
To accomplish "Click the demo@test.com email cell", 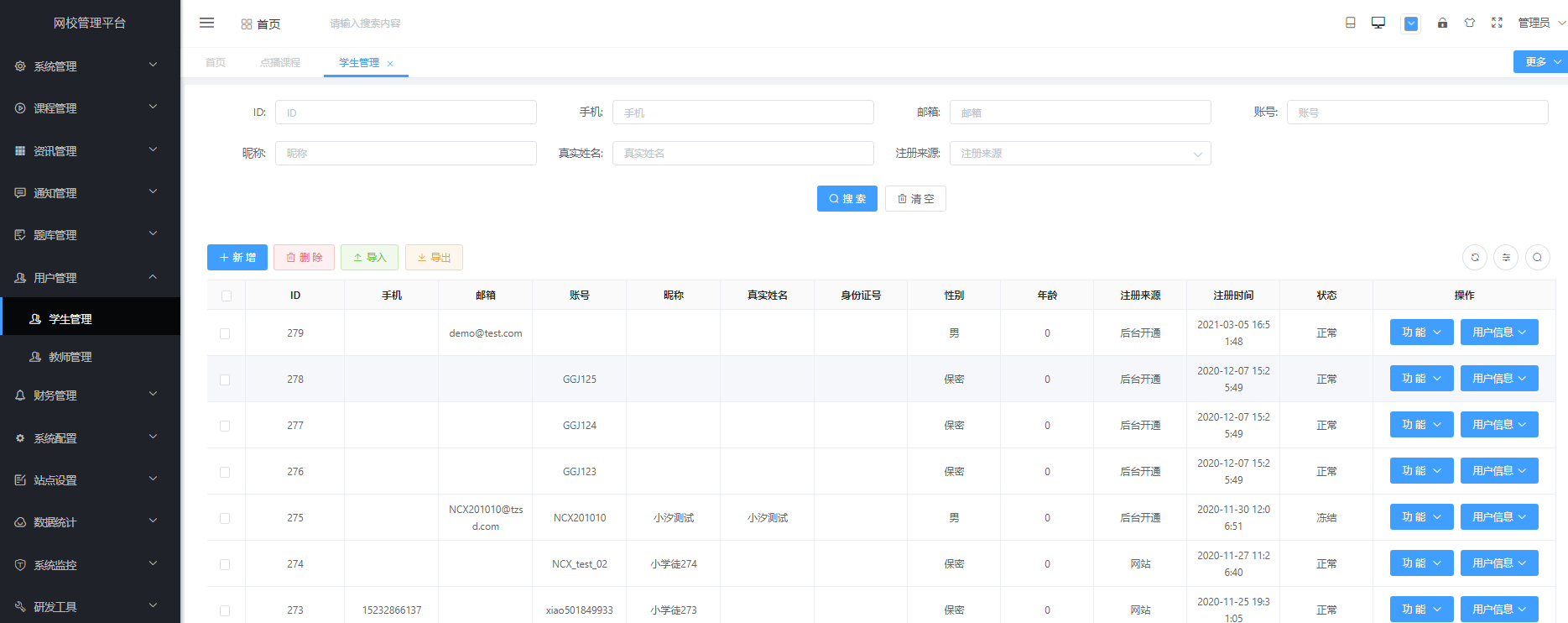I will (x=485, y=333).
